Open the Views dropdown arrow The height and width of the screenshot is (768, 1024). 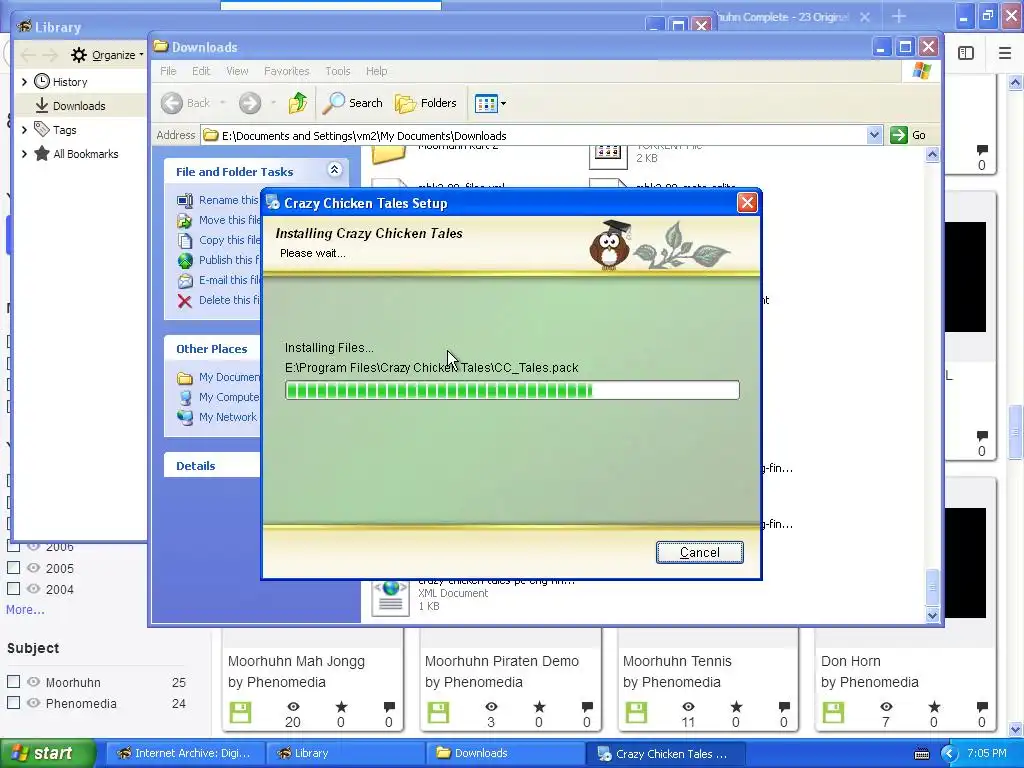pyautogui.click(x=504, y=103)
